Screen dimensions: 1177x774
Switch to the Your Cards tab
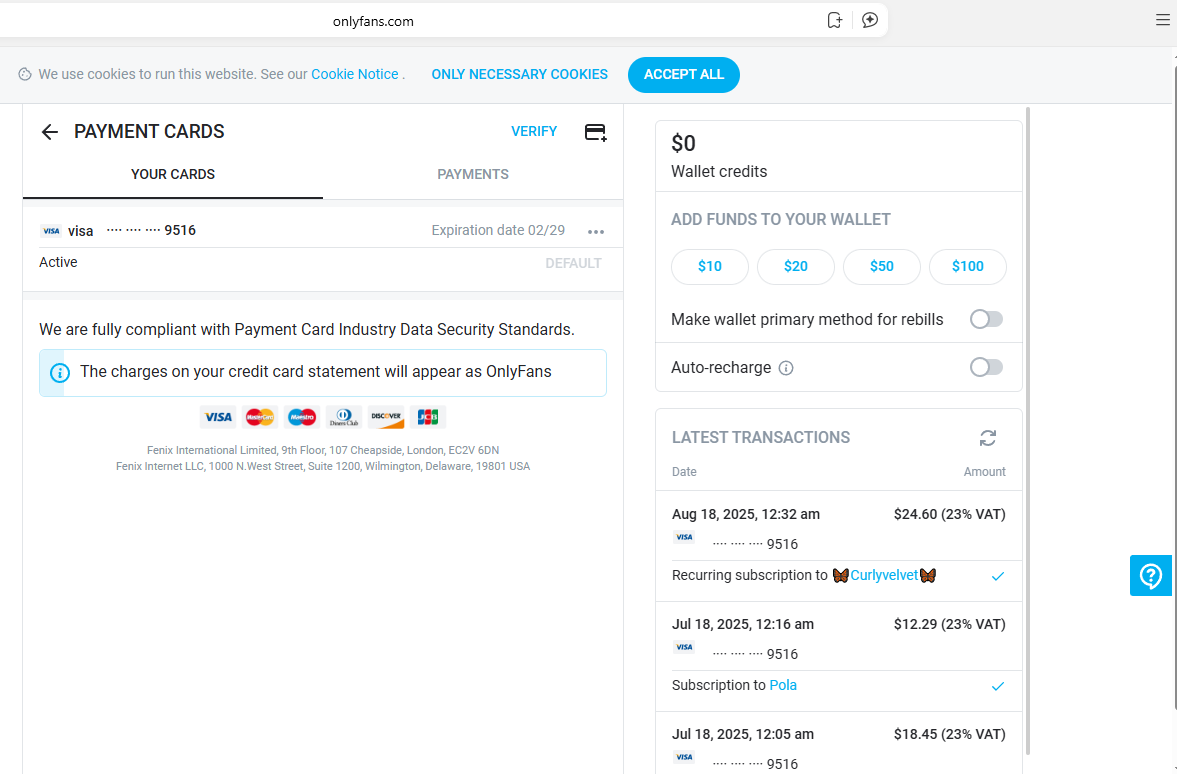pyautogui.click(x=173, y=174)
